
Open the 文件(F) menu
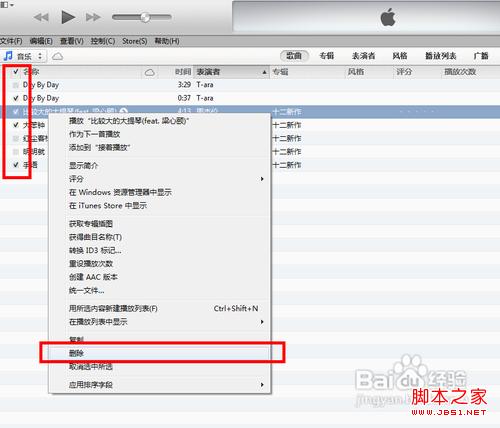tap(11, 41)
